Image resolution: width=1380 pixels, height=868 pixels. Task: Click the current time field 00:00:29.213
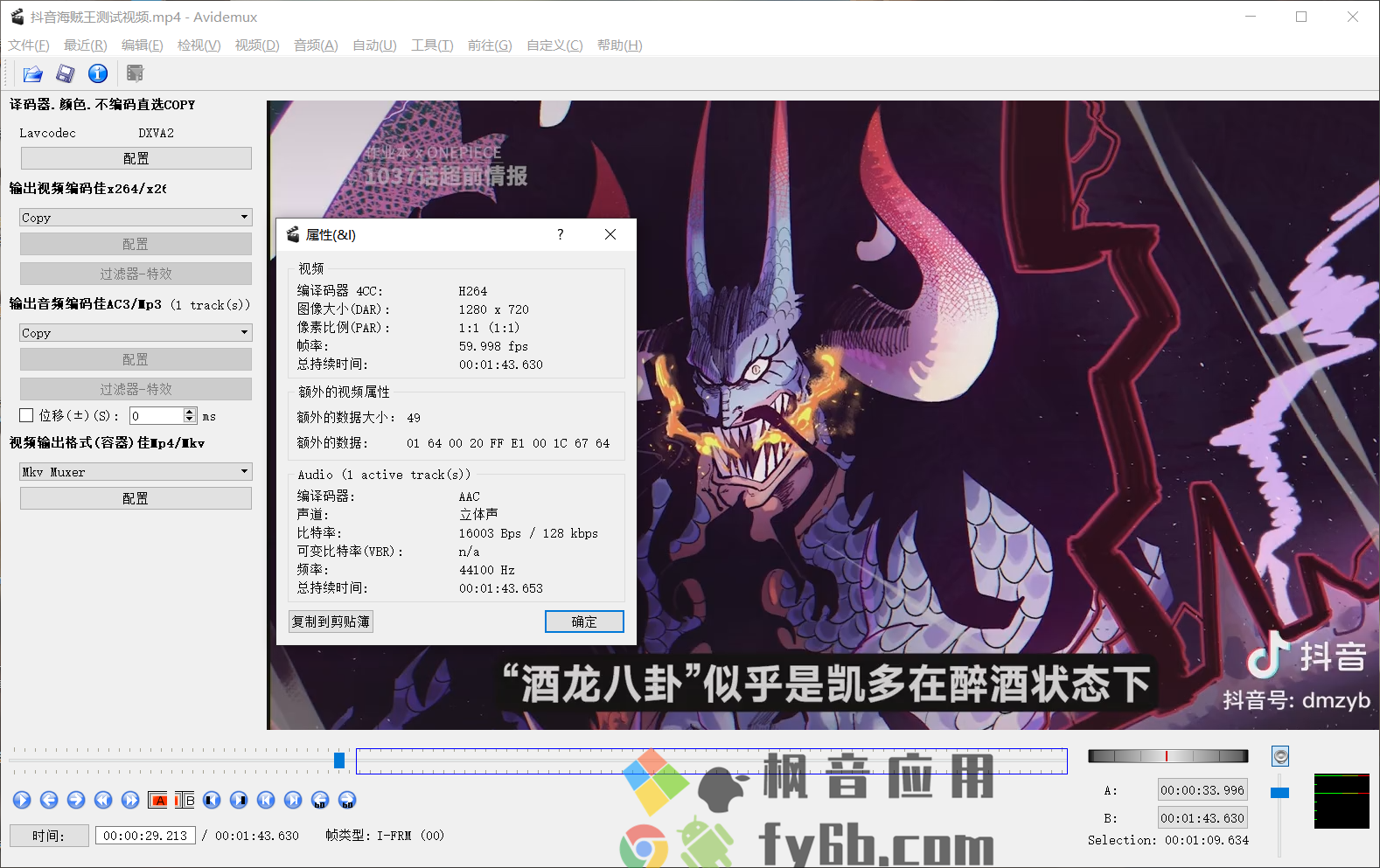pos(145,836)
